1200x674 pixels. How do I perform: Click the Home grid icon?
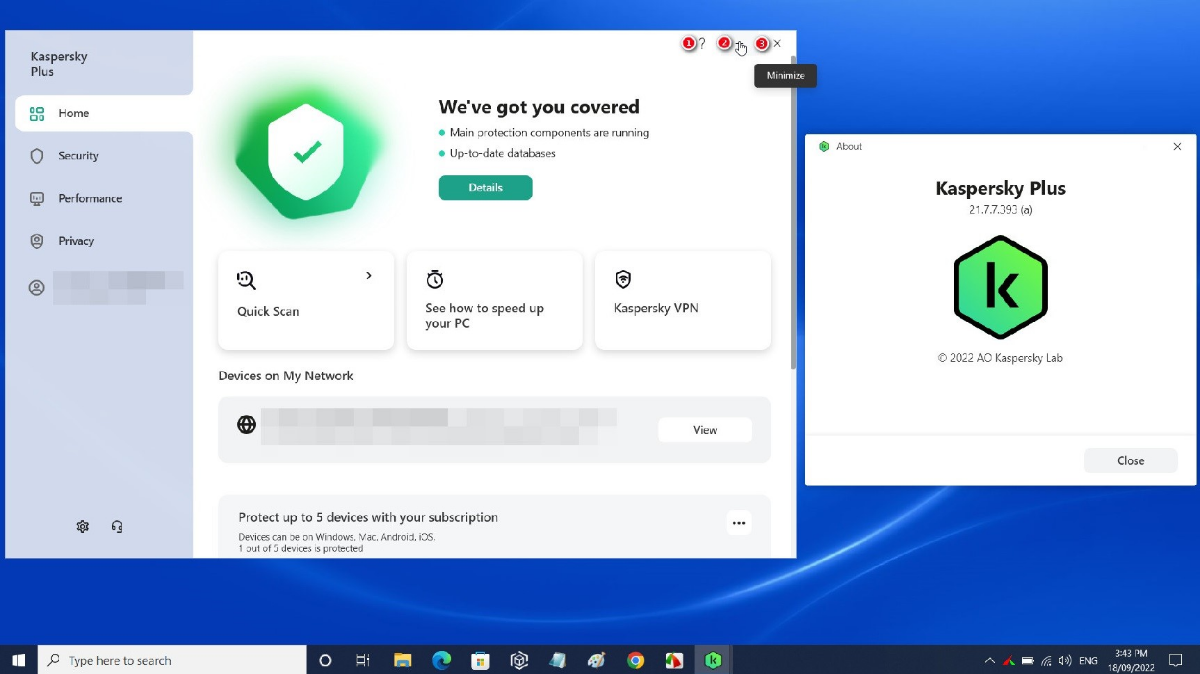(x=37, y=114)
